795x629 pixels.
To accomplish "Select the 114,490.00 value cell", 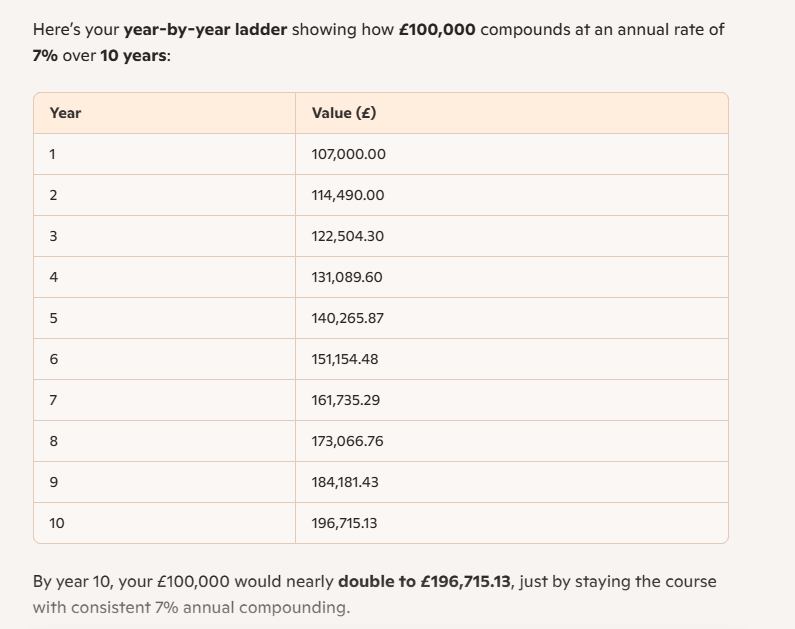I will pos(348,195).
